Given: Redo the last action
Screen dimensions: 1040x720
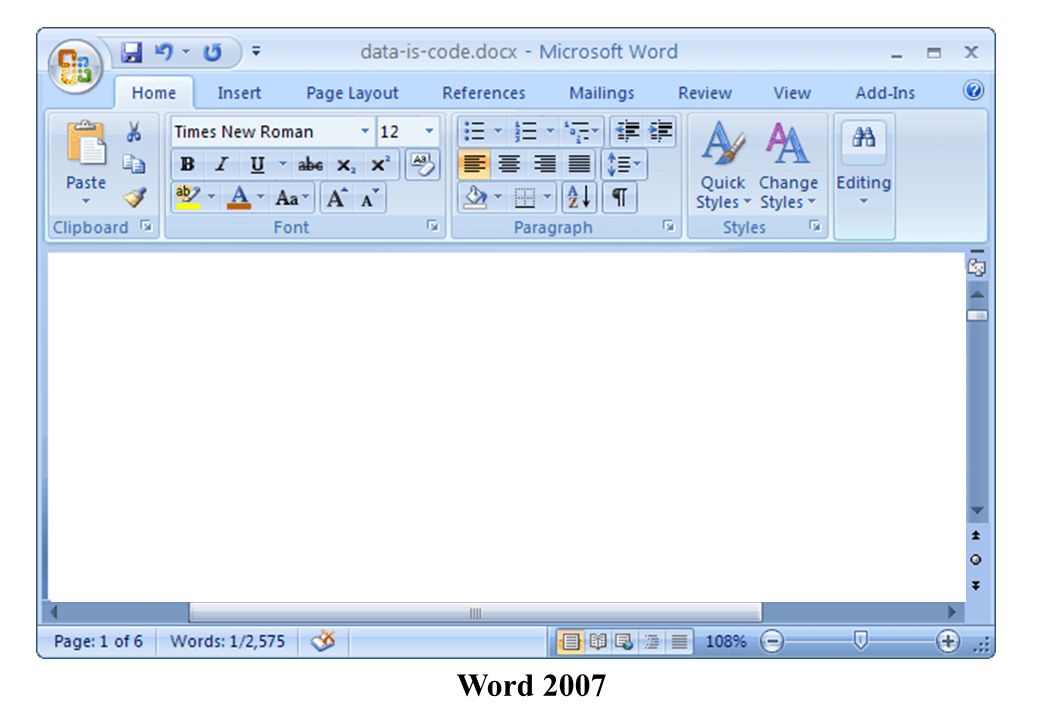Looking at the screenshot, I should pyautogui.click(x=212, y=52).
